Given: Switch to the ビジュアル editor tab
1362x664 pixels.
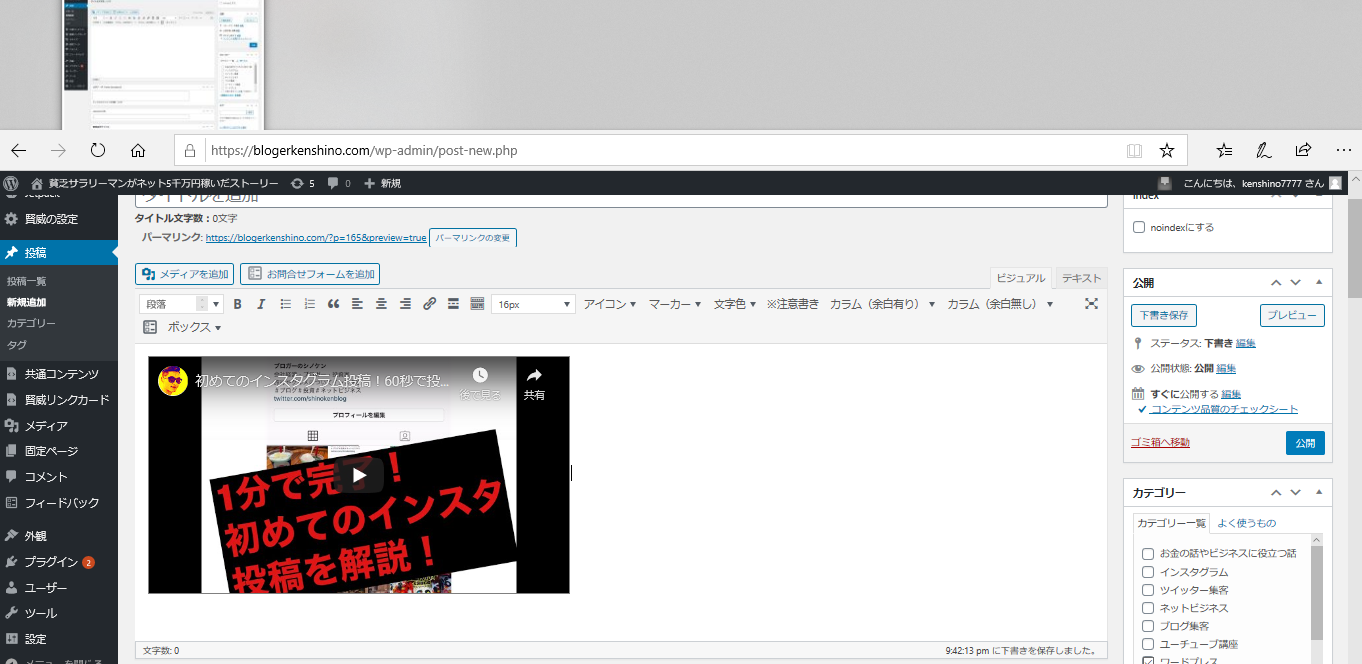Looking at the screenshot, I should (x=1021, y=279).
